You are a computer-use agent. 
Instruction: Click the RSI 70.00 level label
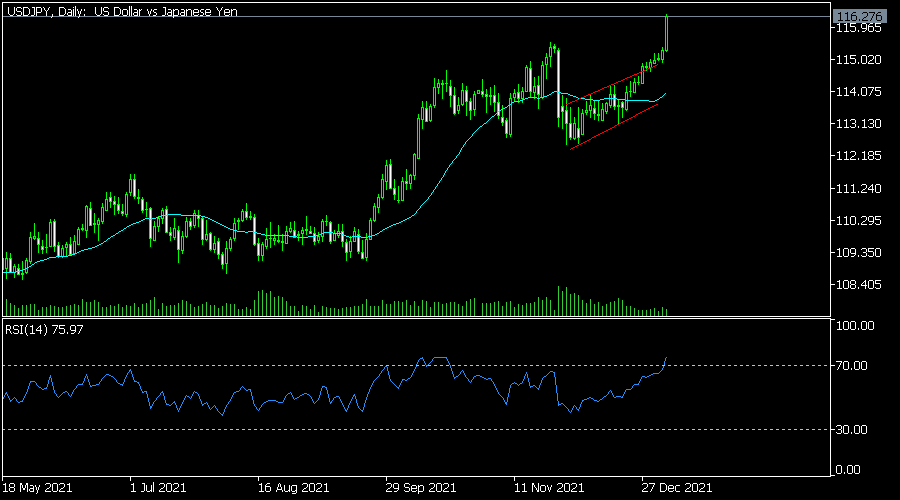[x=852, y=366]
